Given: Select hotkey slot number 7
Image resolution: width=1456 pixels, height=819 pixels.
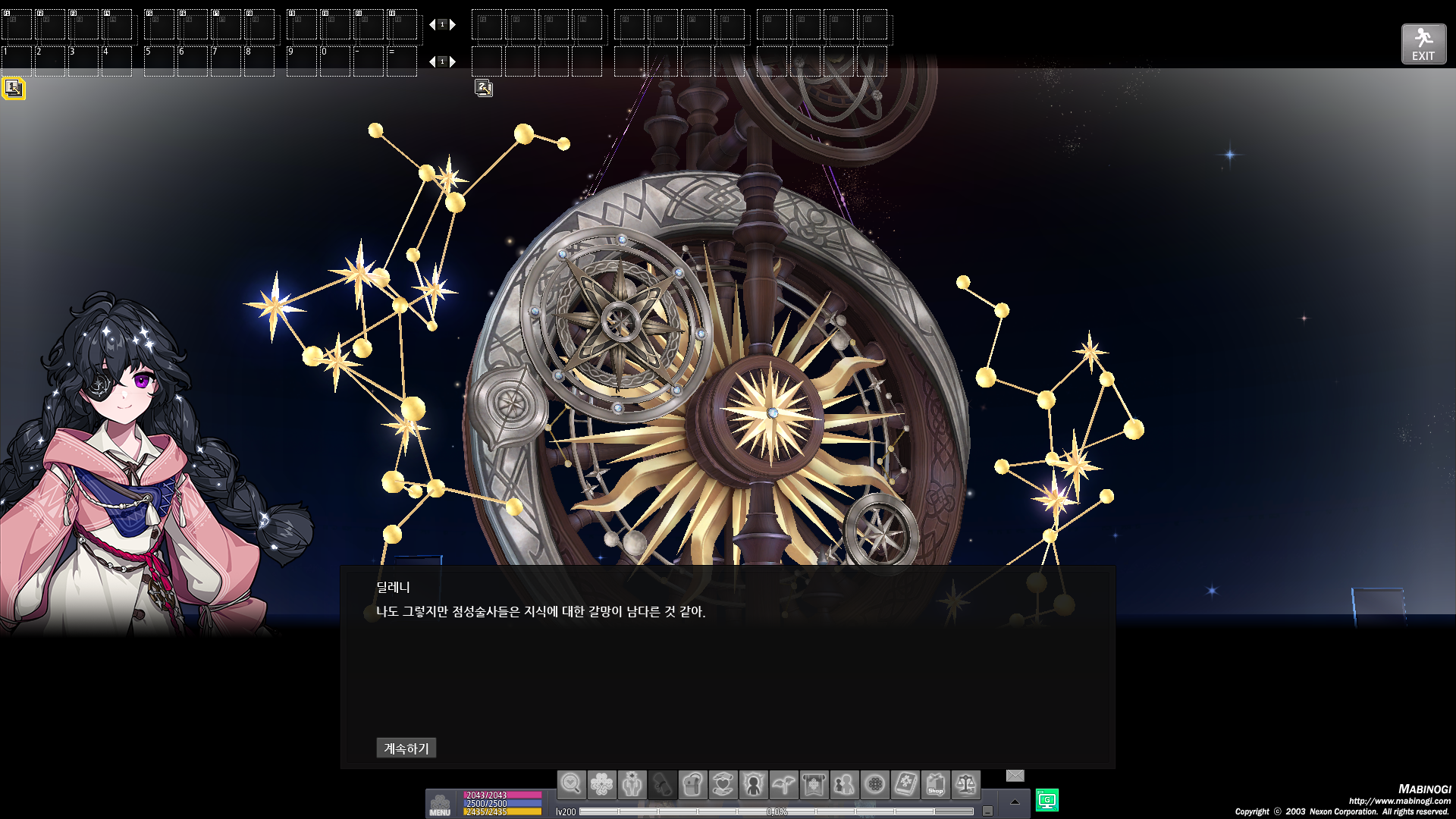Looking at the screenshot, I should pos(226,61).
